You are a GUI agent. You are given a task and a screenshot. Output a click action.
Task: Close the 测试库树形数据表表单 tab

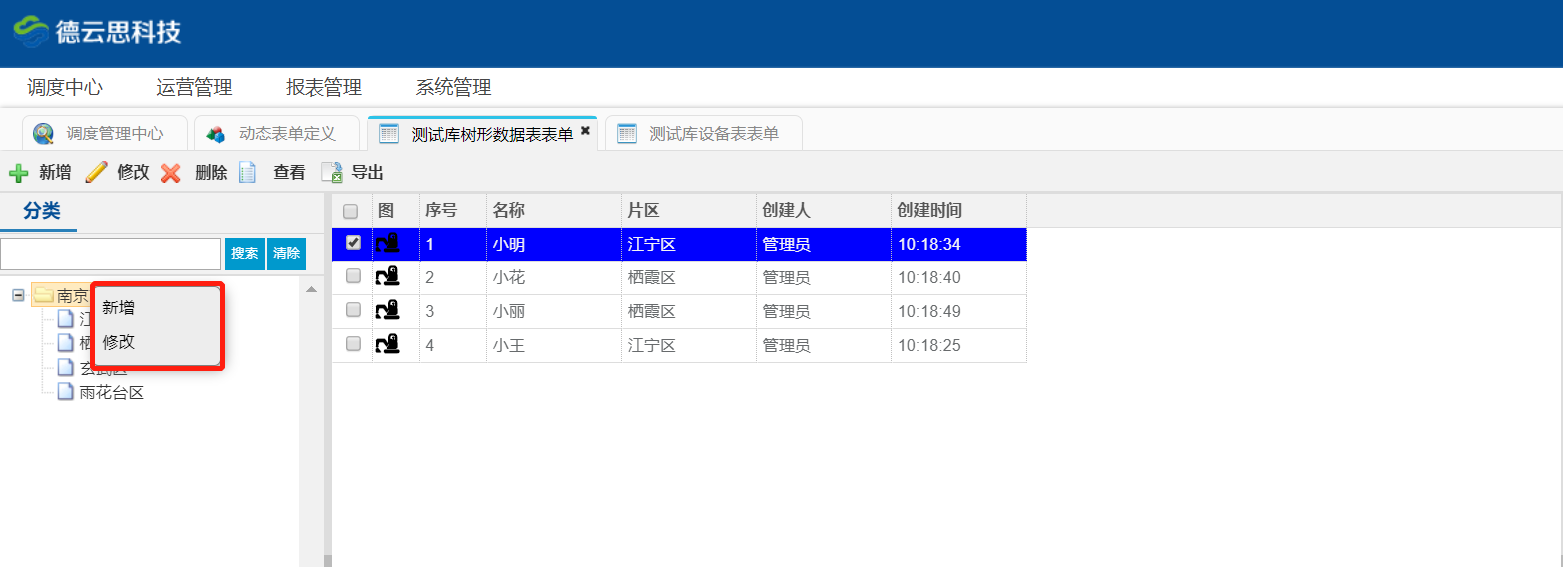[x=585, y=131]
